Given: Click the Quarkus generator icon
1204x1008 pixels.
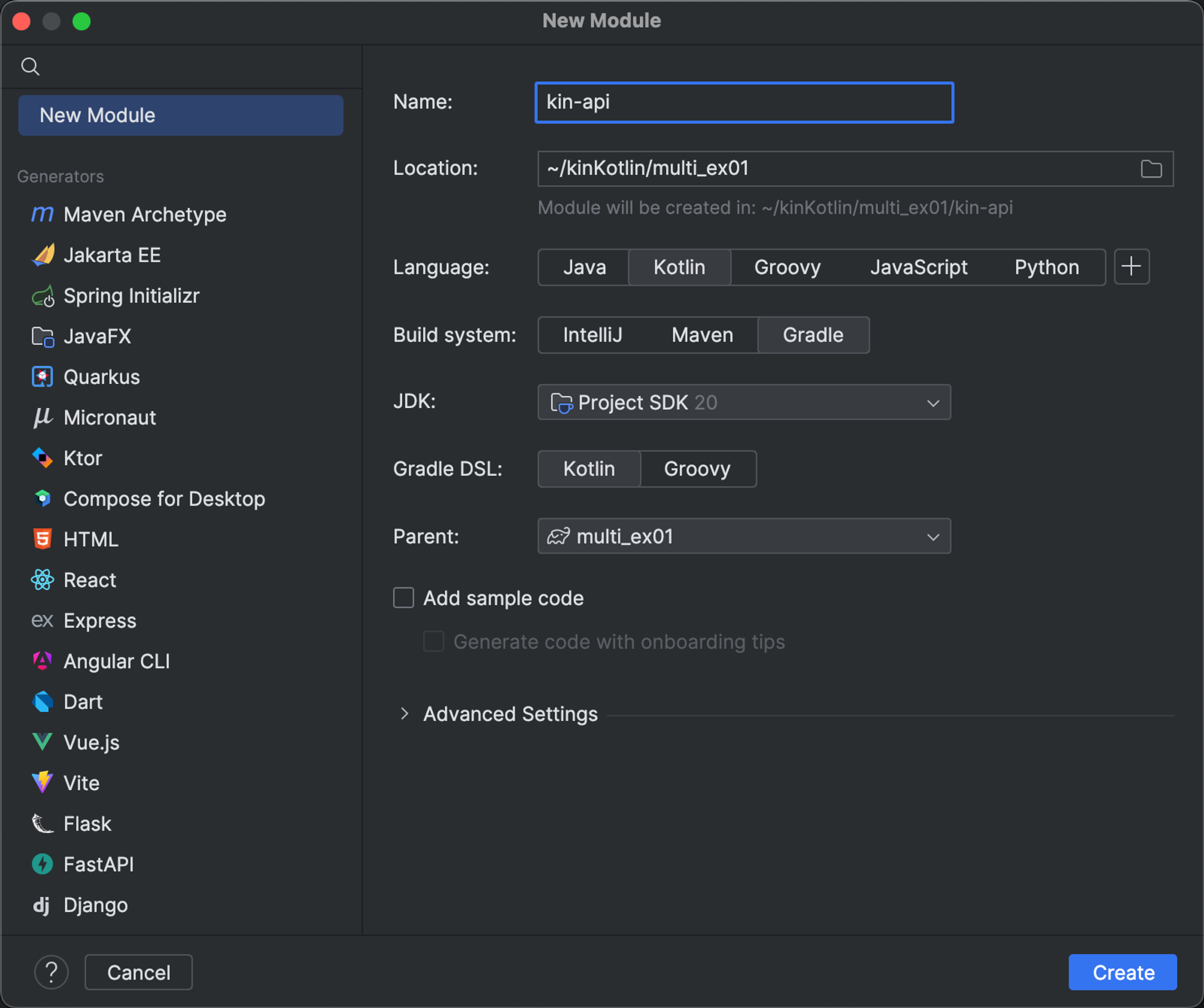Looking at the screenshot, I should coord(42,377).
